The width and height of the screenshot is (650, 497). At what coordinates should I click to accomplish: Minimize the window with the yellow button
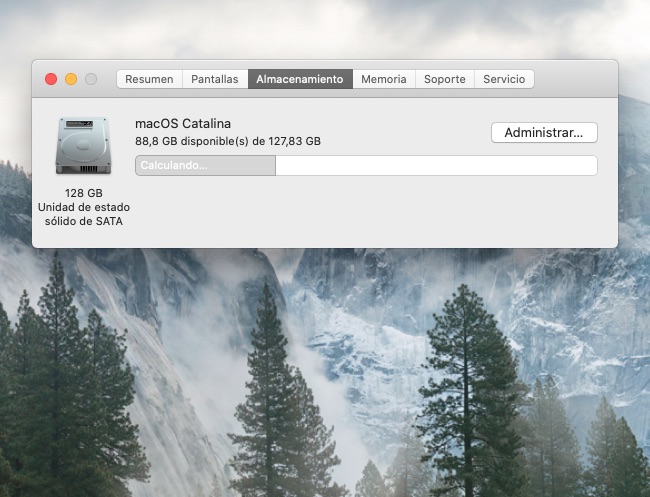tap(71, 79)
